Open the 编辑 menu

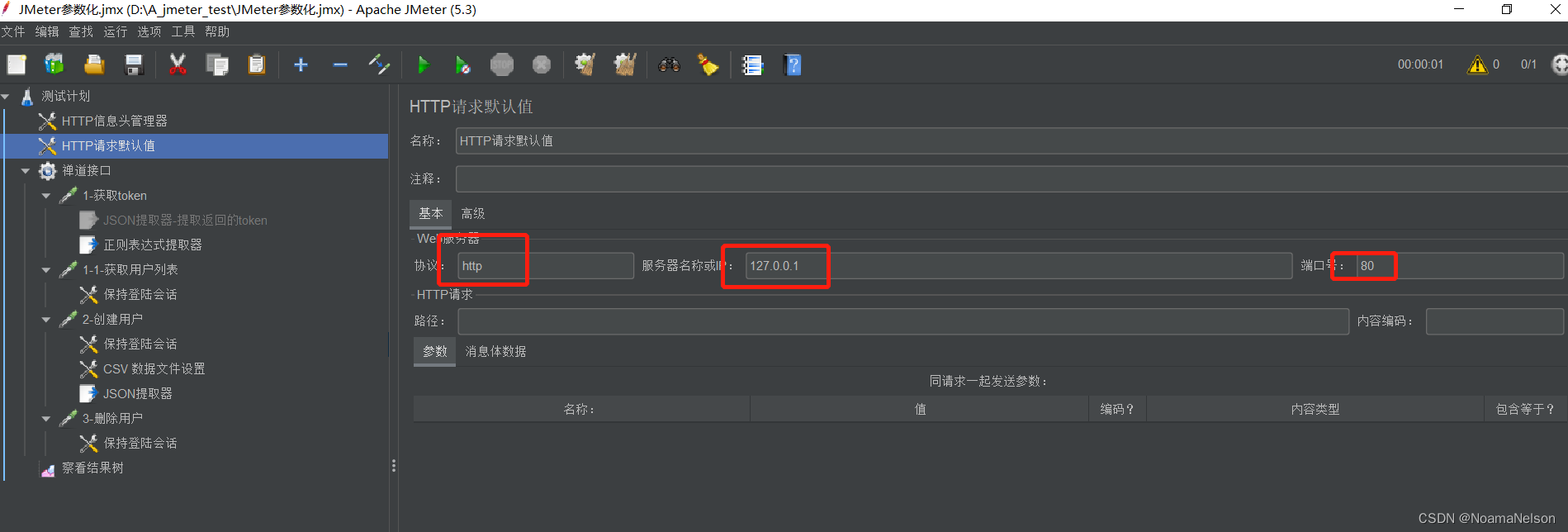click(47, 31)
